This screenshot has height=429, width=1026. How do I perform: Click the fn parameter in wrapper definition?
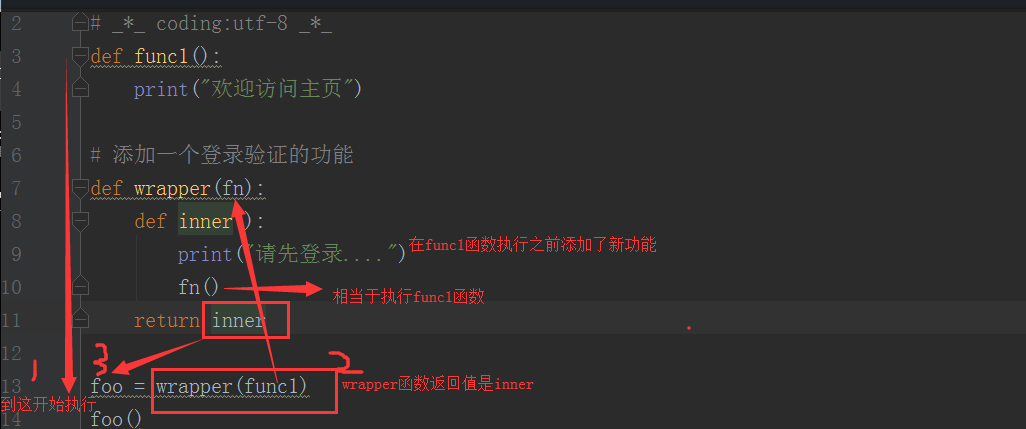[232, 188]
